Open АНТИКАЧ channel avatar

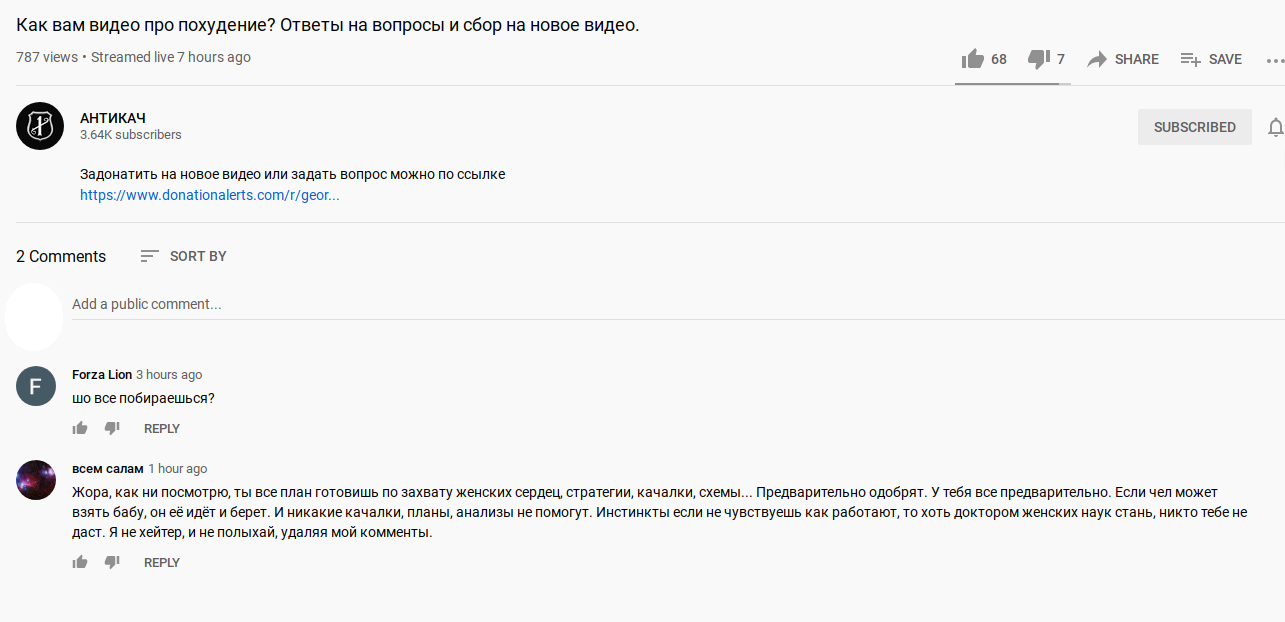pyautogui.click(x=40, y=126)
